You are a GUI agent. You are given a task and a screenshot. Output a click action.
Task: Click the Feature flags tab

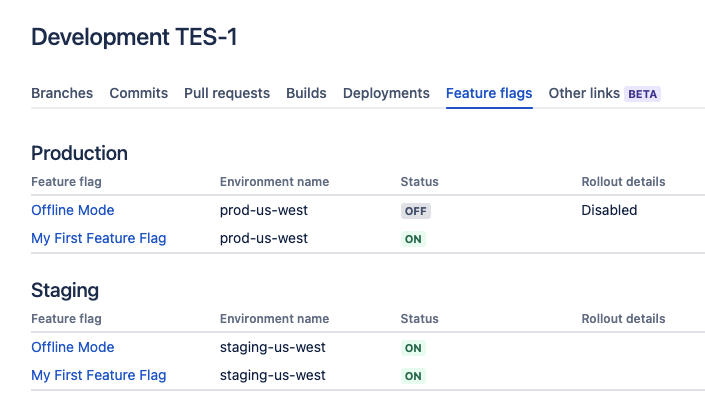click(489, 93)
